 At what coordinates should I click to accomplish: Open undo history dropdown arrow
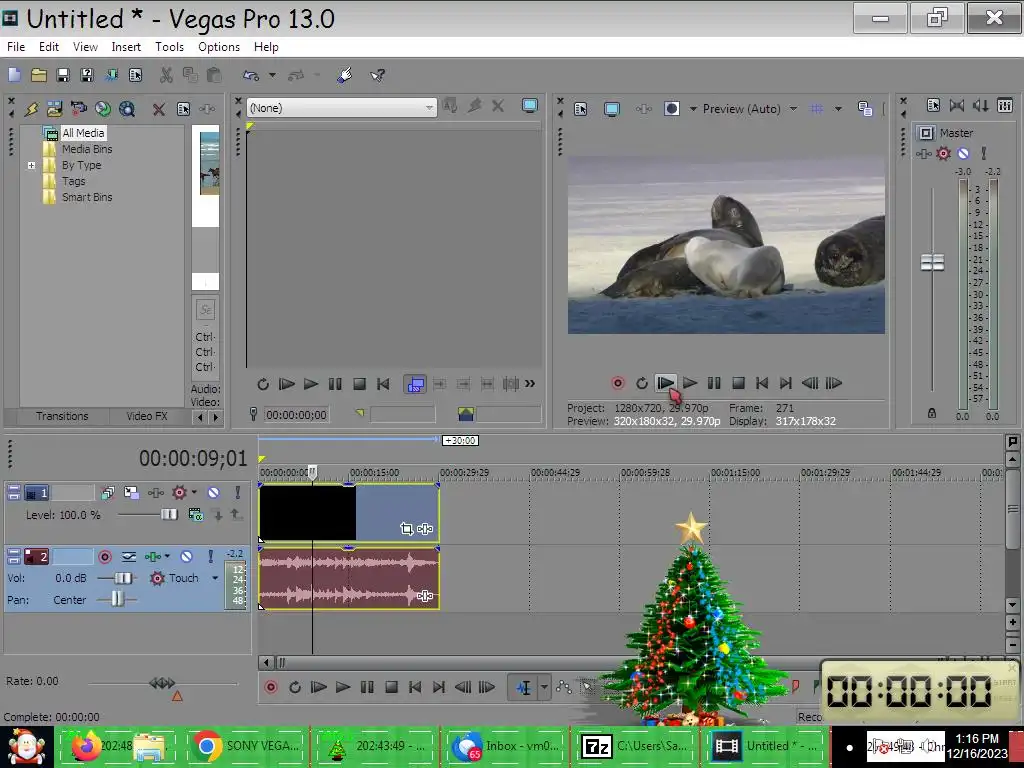[272, 75]
